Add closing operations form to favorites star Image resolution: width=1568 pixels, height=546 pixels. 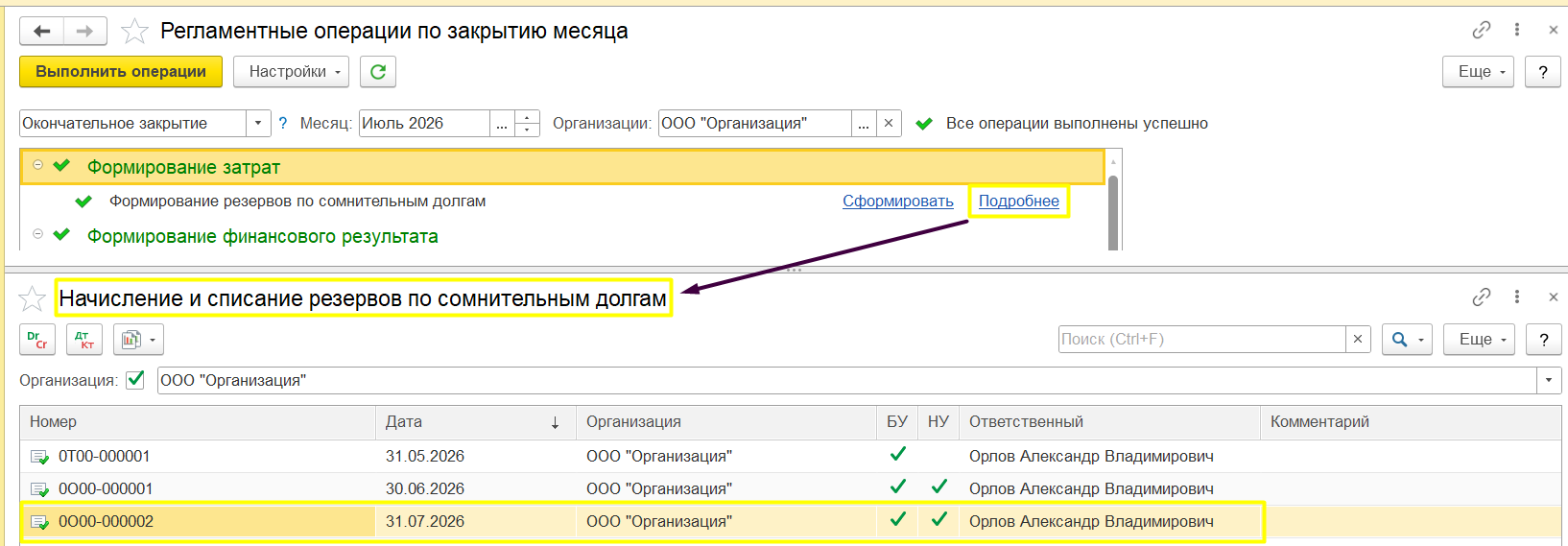134,32
